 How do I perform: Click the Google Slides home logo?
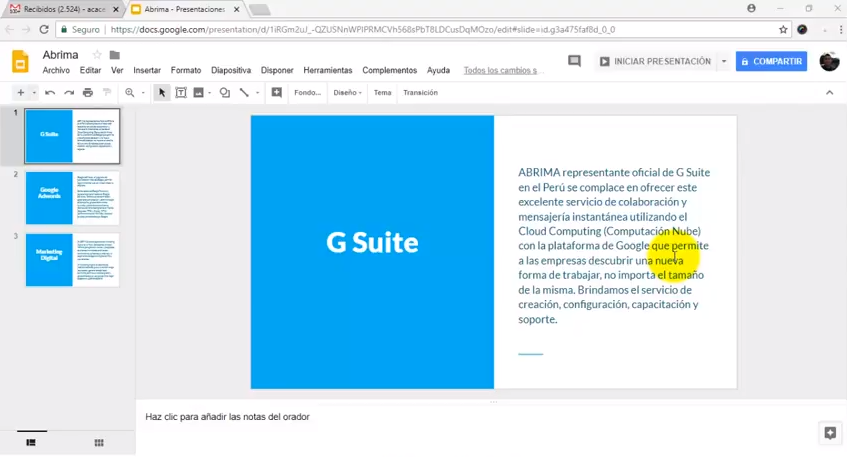[20, 62]
